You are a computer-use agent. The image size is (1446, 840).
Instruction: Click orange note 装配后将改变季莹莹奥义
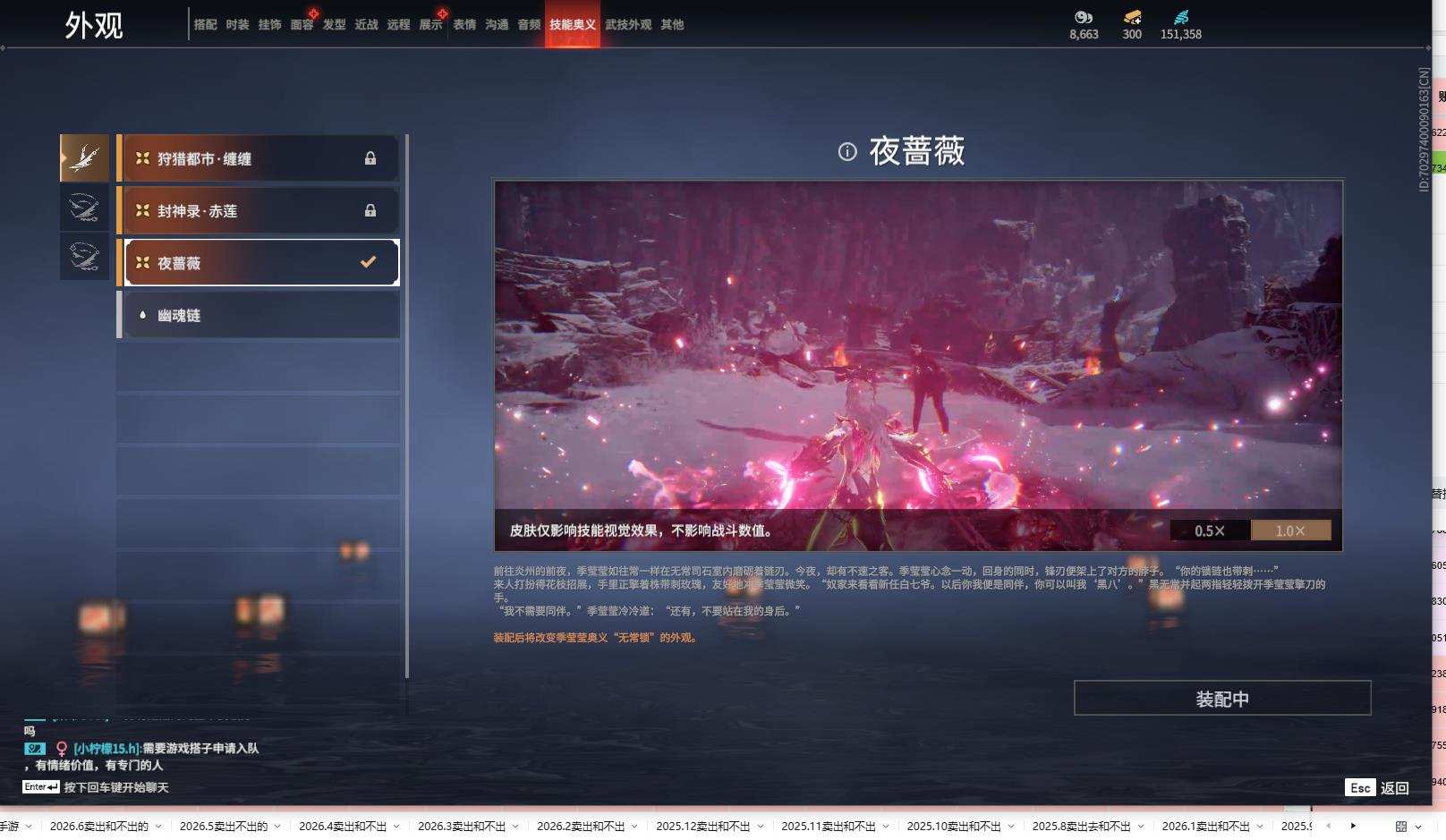point(595,638)
